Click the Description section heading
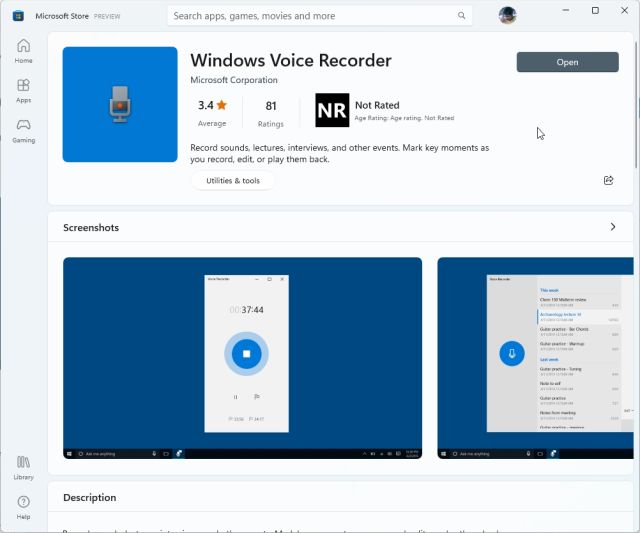The width and height of the screenshot is (640, 533). click(90, 497)
